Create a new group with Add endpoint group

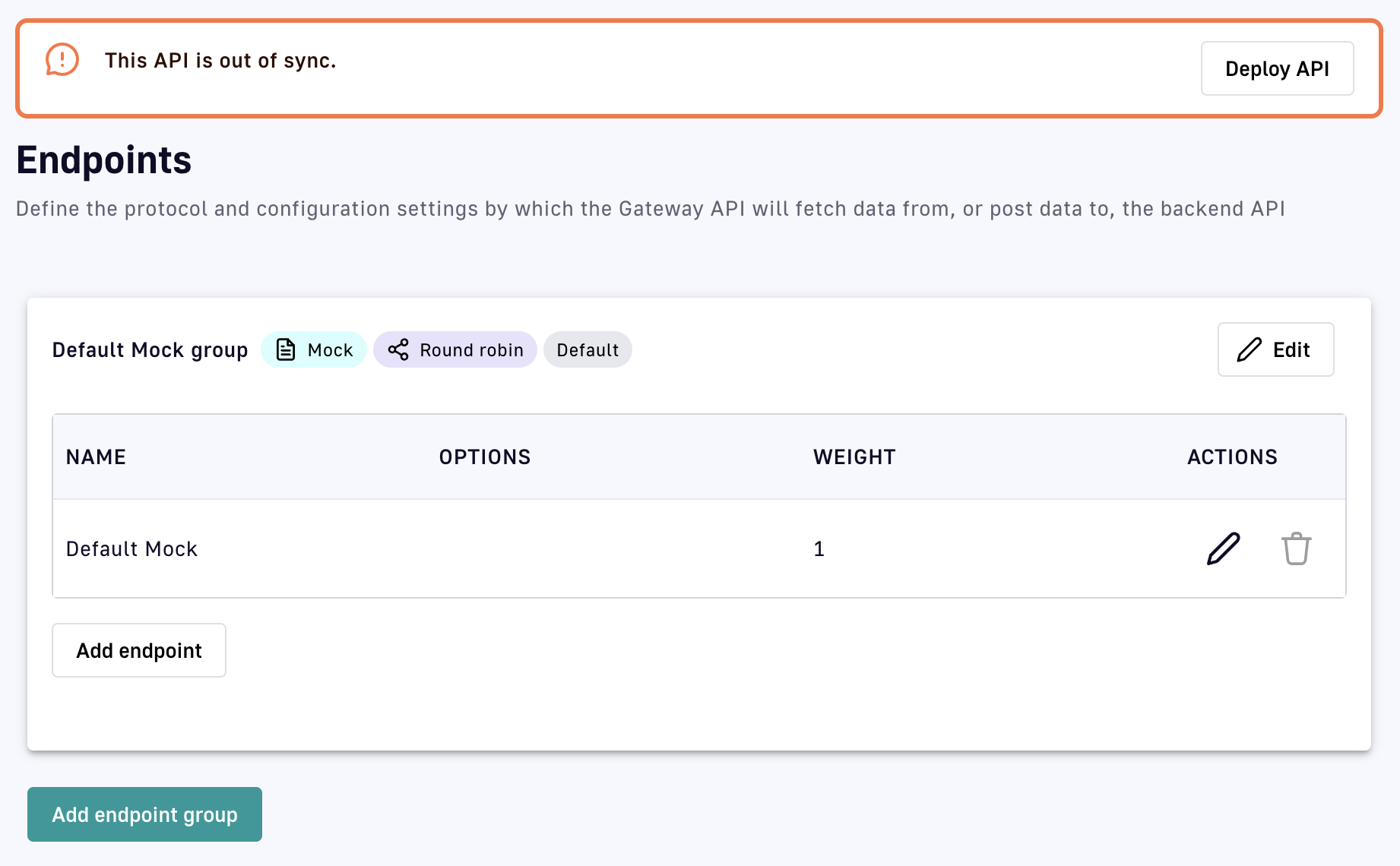pos(144,814)
